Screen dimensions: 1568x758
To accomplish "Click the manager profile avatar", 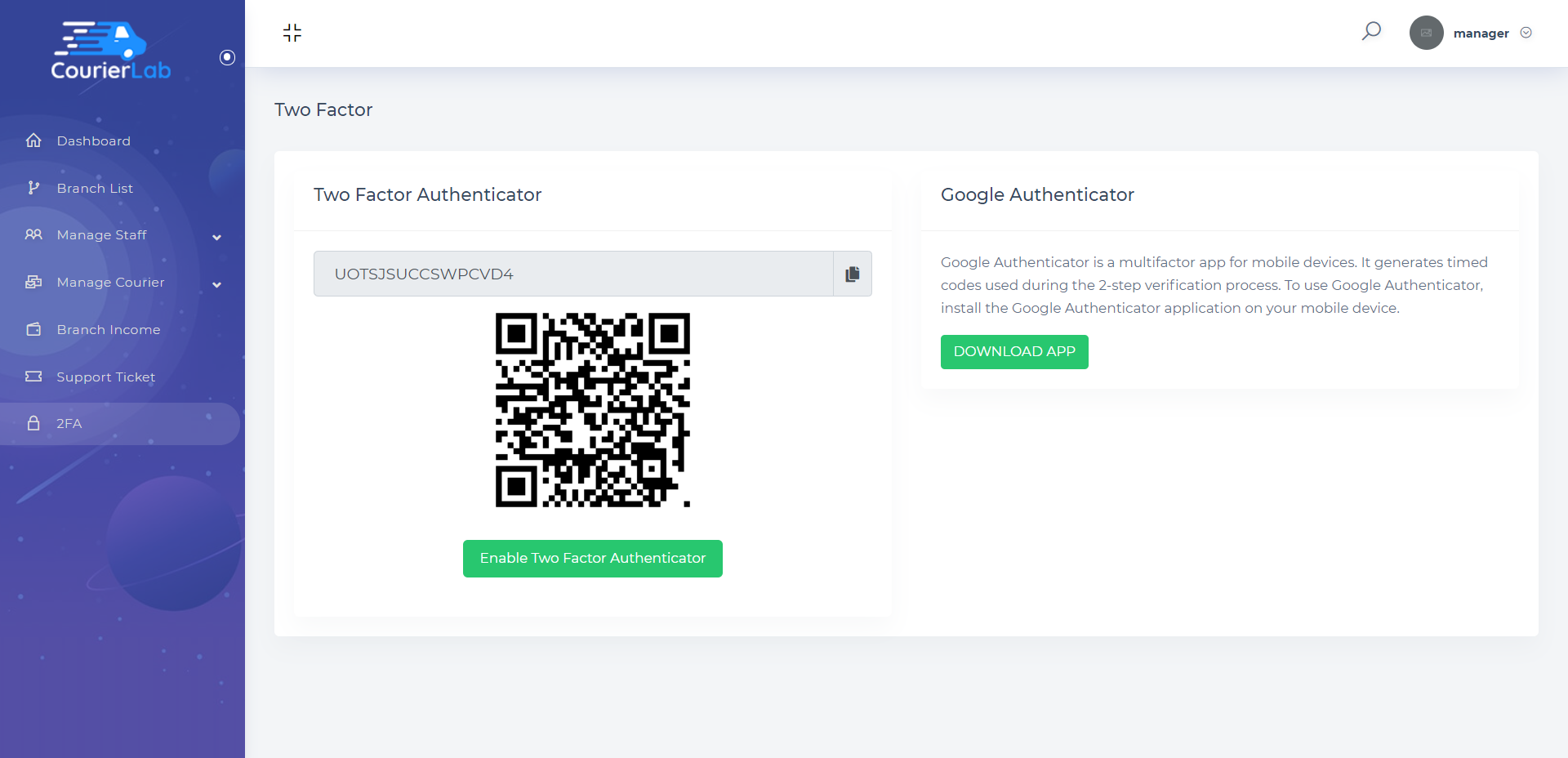I will (1426, 33).
